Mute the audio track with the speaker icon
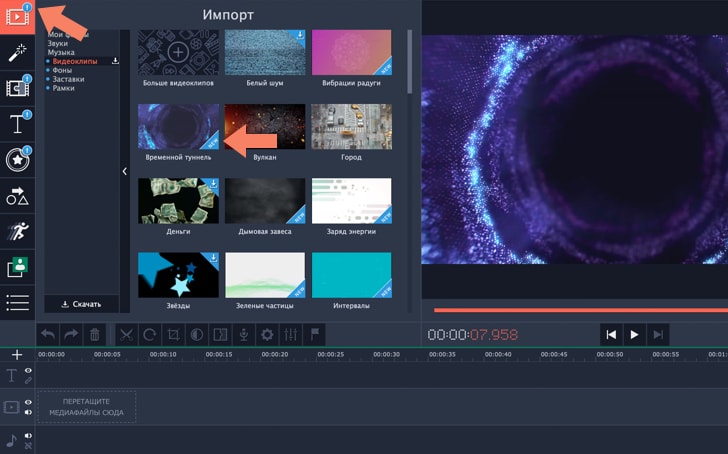The height and width of the screenshot is (454, 728). 28,436
